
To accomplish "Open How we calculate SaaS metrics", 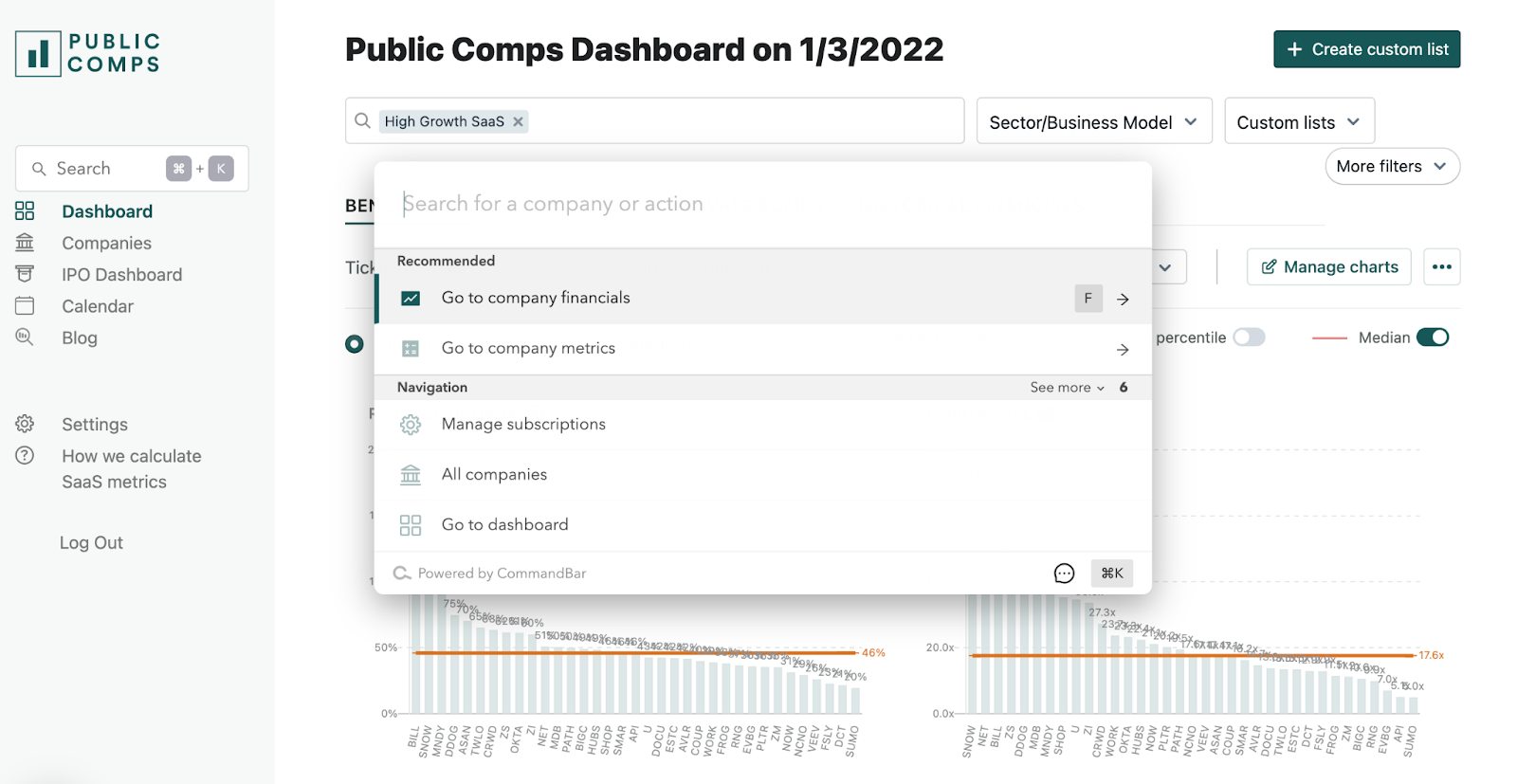I will click(x=132, y=469).
